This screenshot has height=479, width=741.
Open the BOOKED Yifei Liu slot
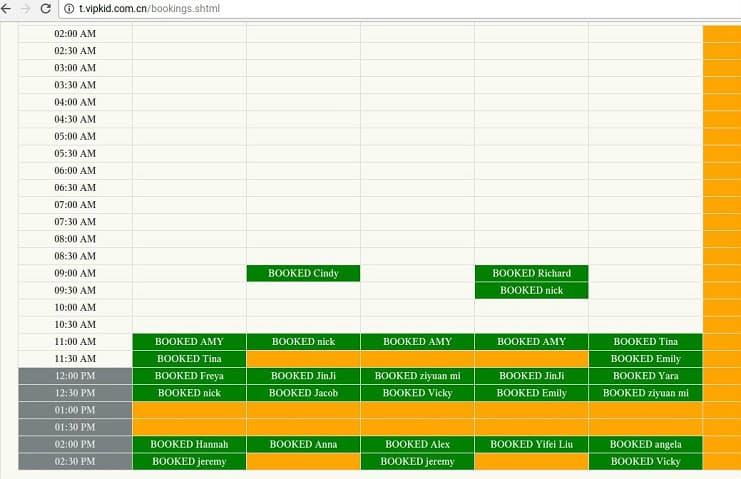tap(532, 444)
